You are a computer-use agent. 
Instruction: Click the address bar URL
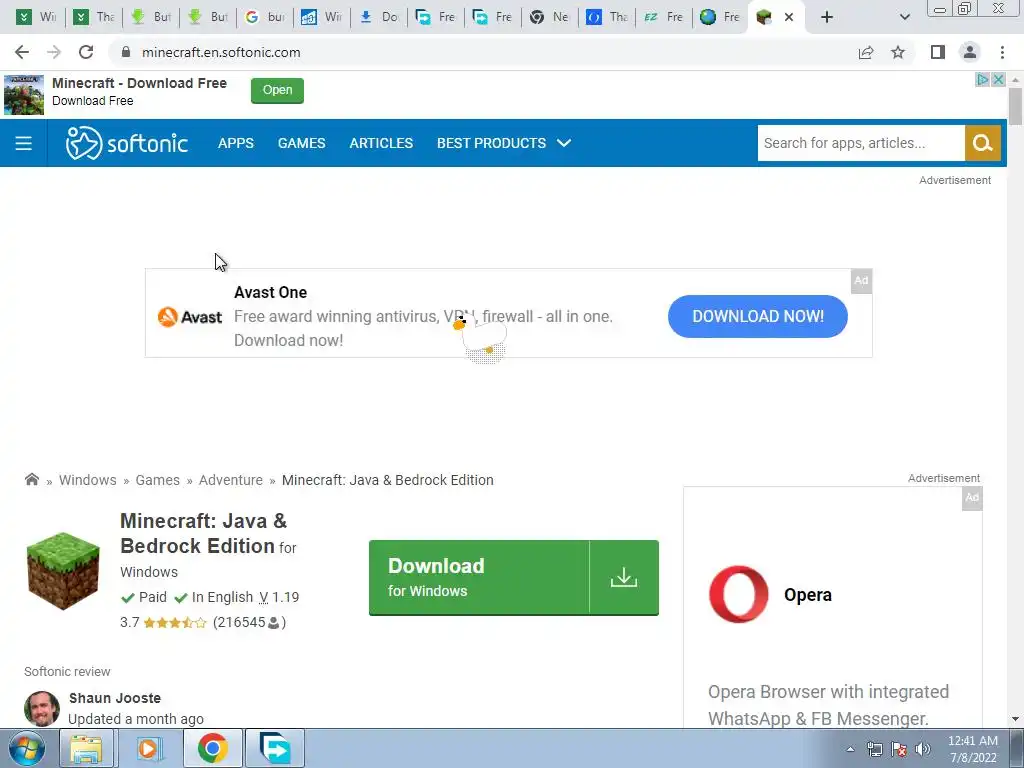(x=221, y=52)
